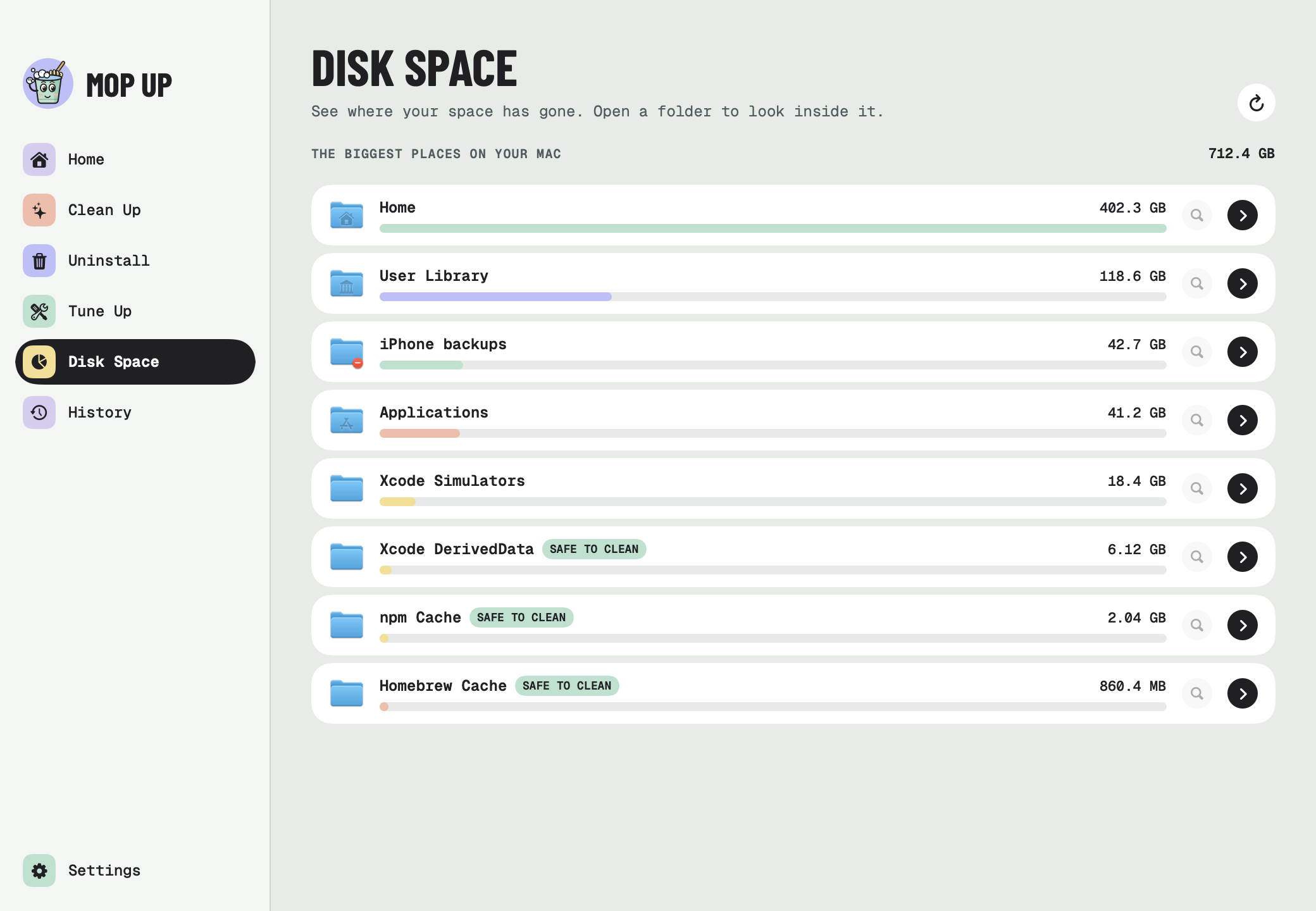Image resolution: width=1316 pixels, height=911 pixels.
Task: Click the User Library folder icon
Action: (x=347, y=283)
